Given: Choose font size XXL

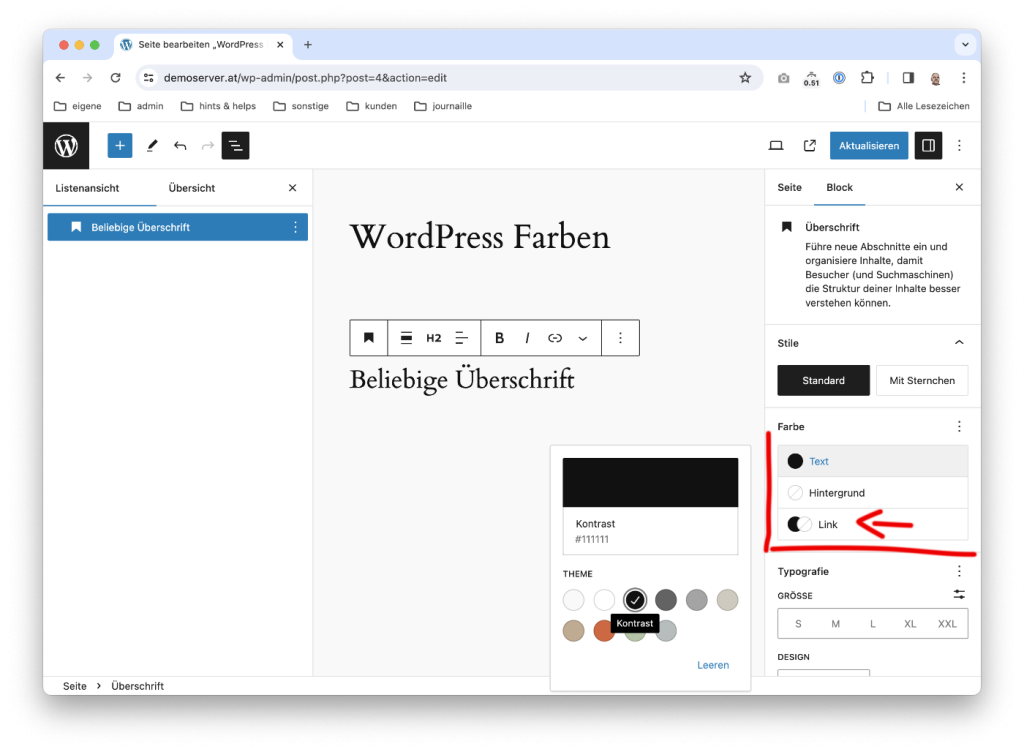Looking at the screenshot, I should pyautogui.click(x=947, y=624).
